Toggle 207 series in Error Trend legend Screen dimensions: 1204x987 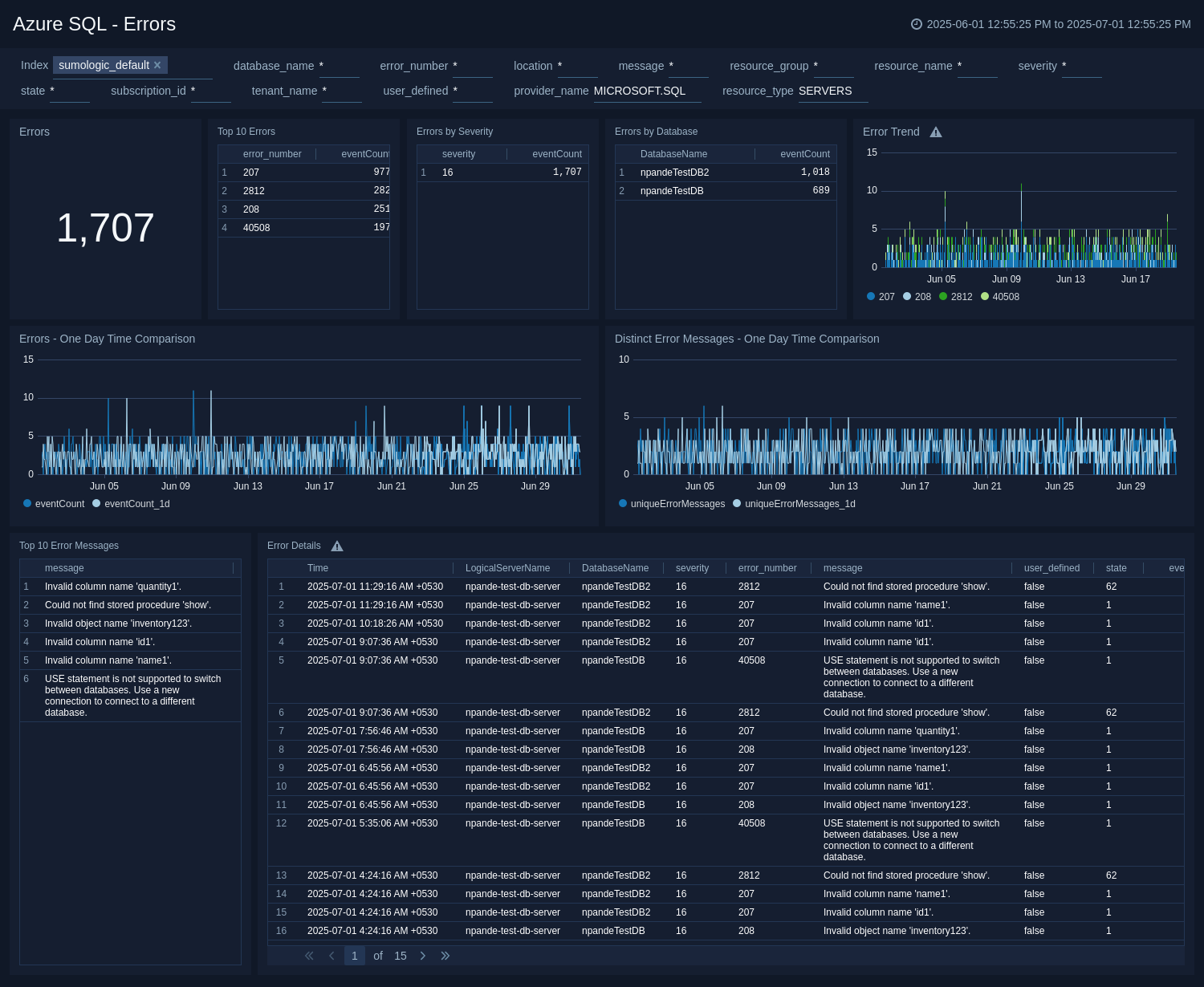[881, 297]
